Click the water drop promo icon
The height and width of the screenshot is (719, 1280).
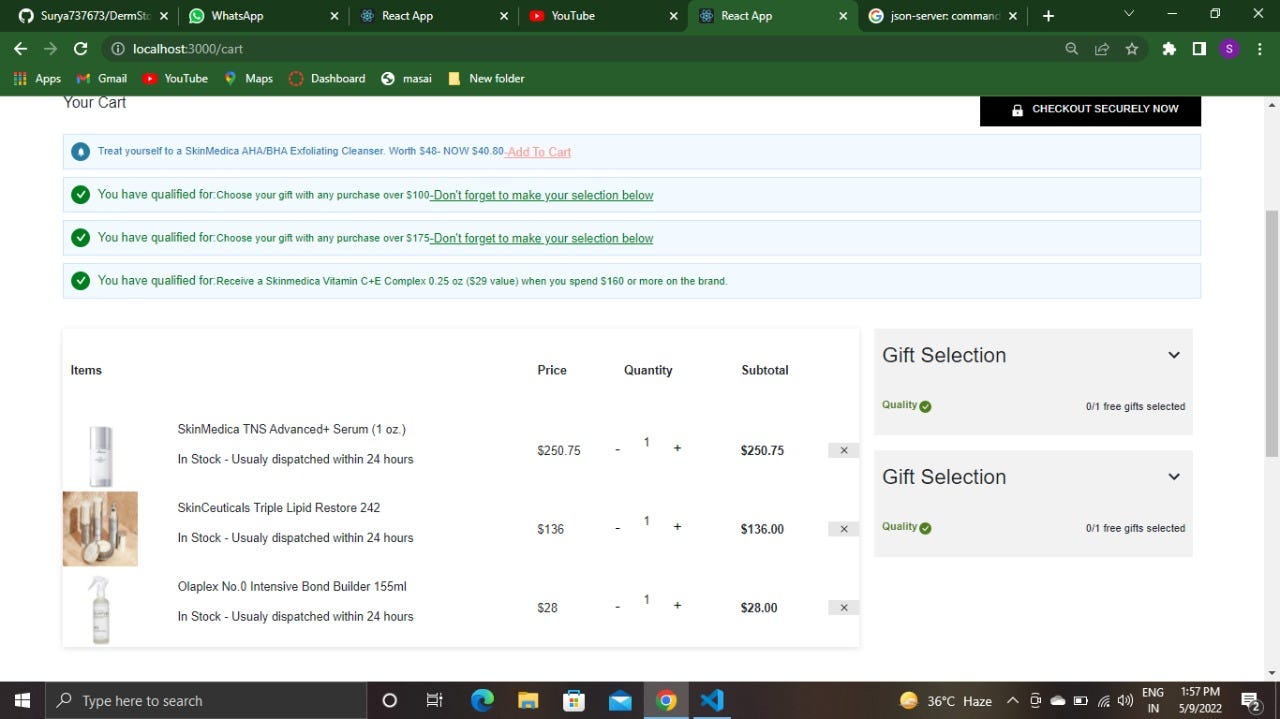pyautogui.click(x=81, y=152)
